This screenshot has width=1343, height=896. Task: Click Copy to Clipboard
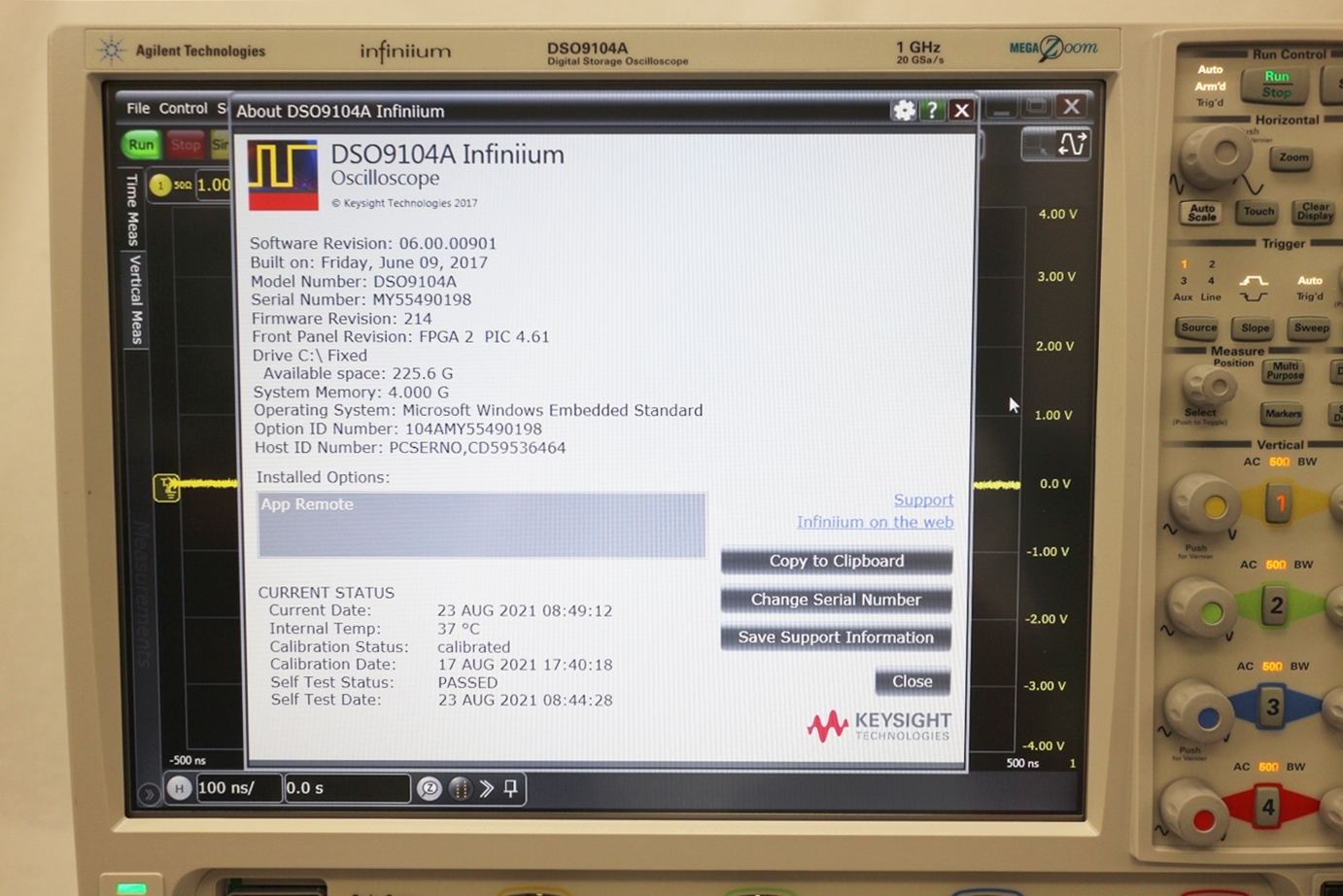pos(837,561)
